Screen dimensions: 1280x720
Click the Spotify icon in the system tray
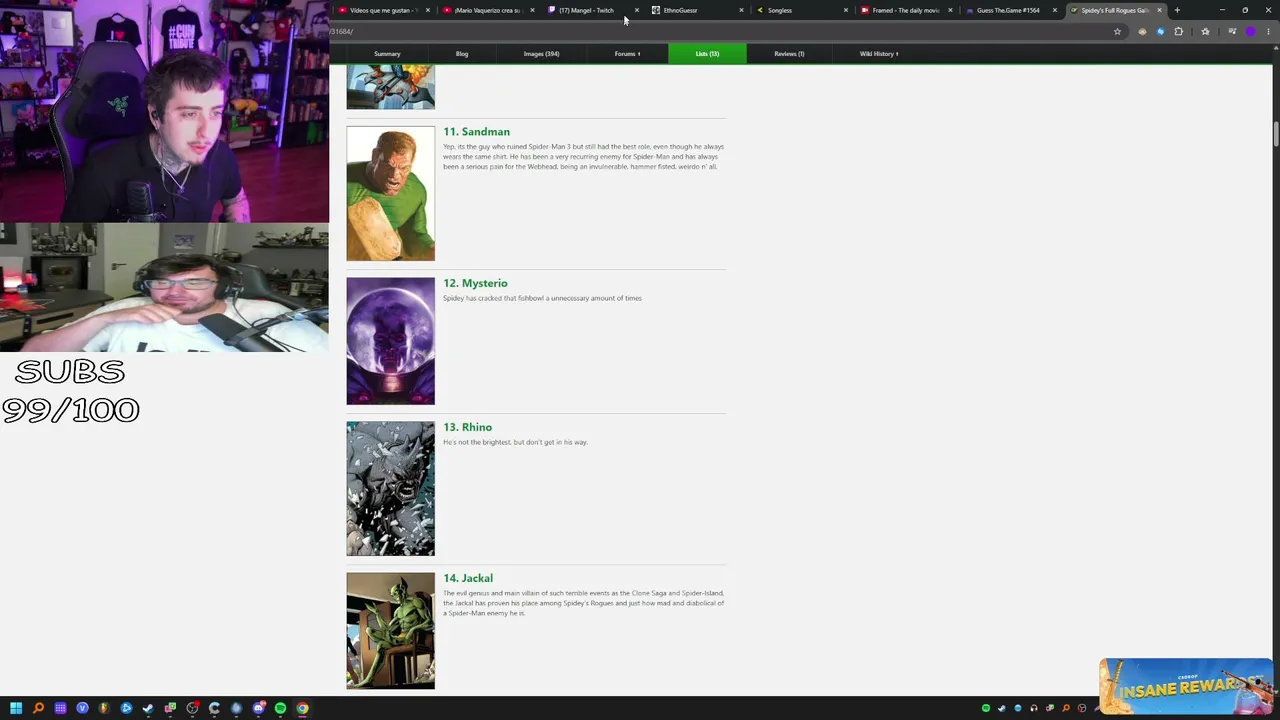[x=986, y=708]
